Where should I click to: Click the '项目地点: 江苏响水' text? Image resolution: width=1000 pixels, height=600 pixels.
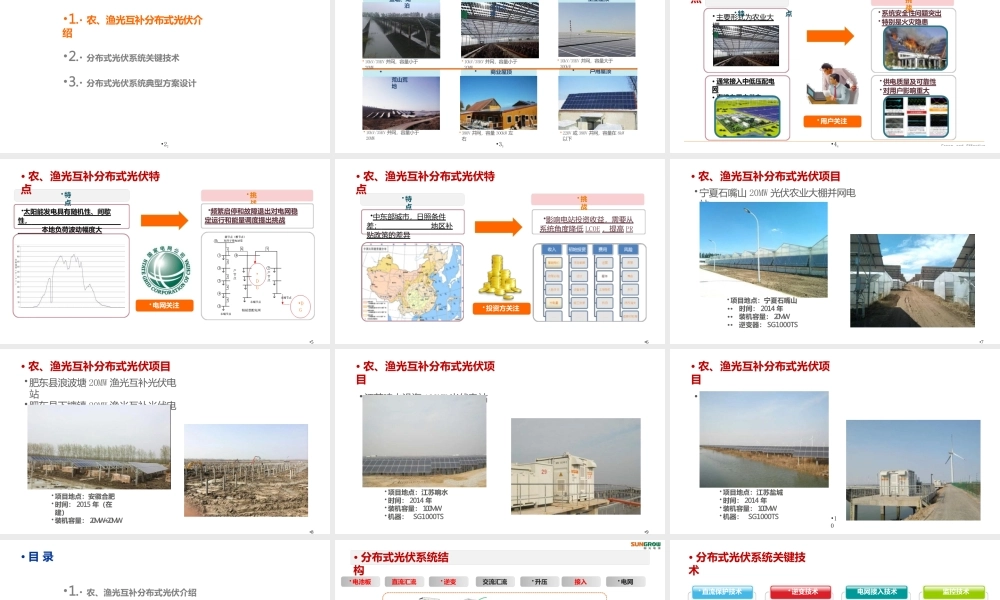coord(417,492)
